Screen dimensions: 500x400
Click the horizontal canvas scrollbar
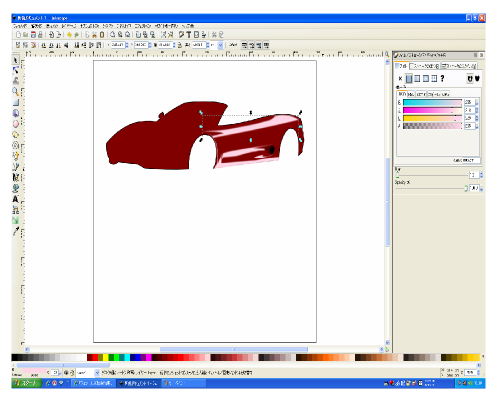pyautogui.click(x=233, y=349)
